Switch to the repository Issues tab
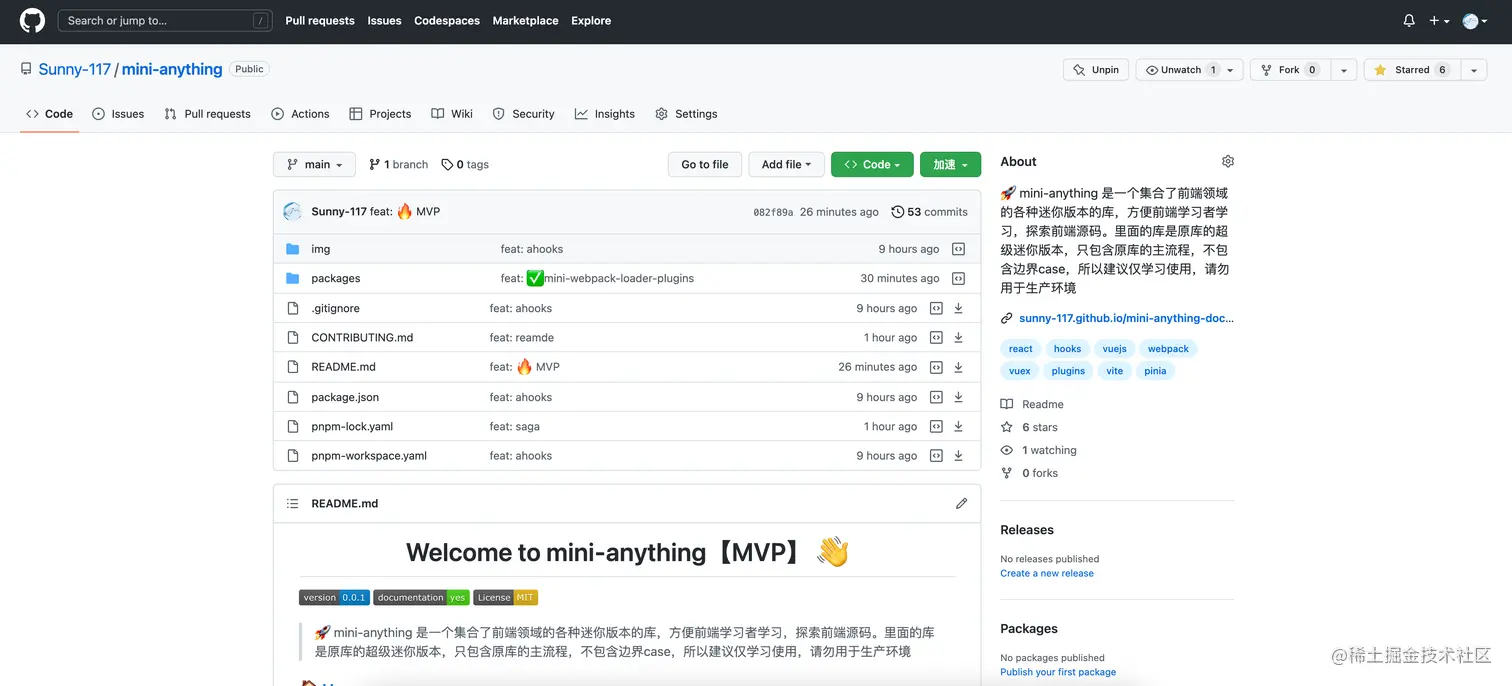The width and height of the screenshot is (1512, 686). pos(118,114)
